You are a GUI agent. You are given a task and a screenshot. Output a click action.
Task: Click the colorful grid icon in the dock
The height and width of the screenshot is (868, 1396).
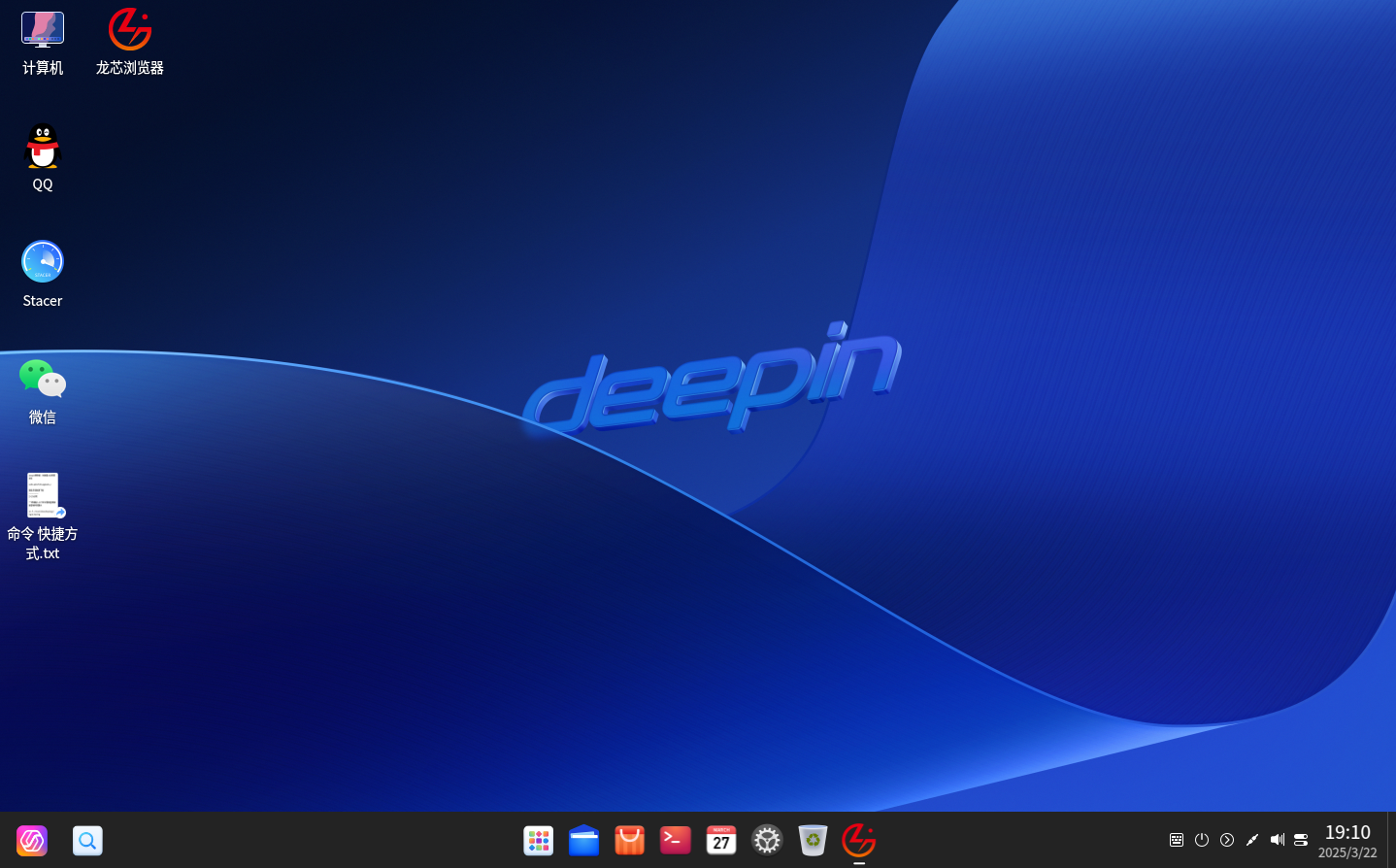pyautogui.click(x=539, y=841)
